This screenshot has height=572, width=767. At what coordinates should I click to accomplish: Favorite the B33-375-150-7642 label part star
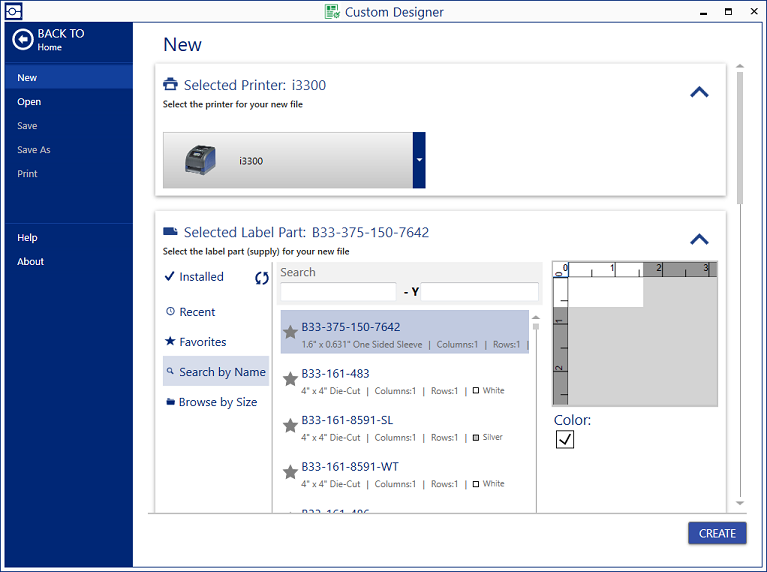click(290, 332)
